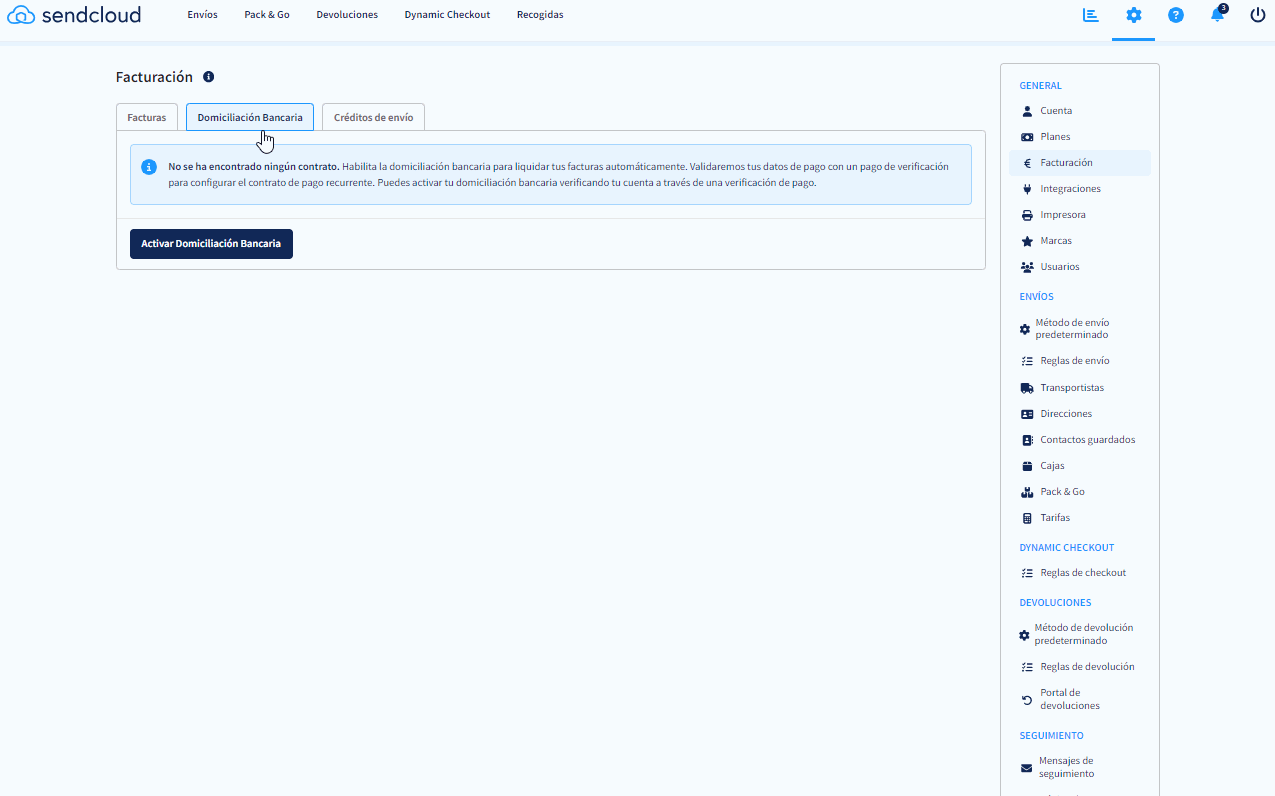Click the Sendcloud logo
The image size is (1275, 796).
point(74,15)
